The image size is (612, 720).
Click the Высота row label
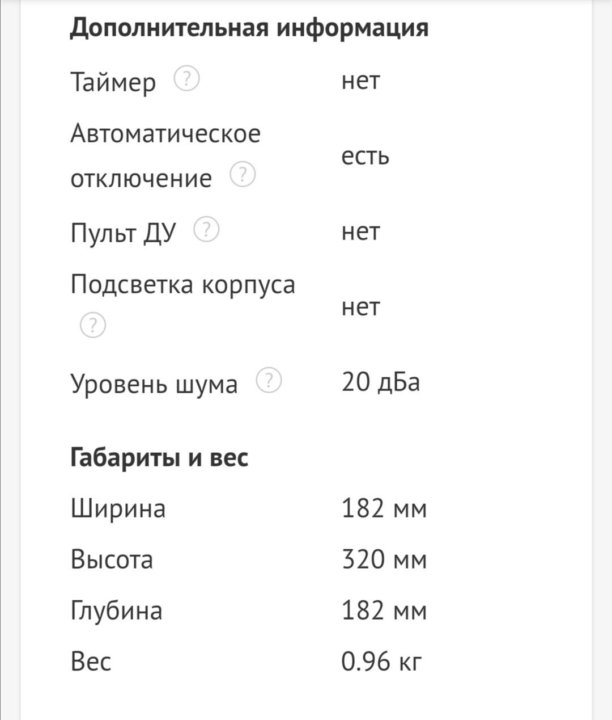pyautogui.click(x=111, y=560)
